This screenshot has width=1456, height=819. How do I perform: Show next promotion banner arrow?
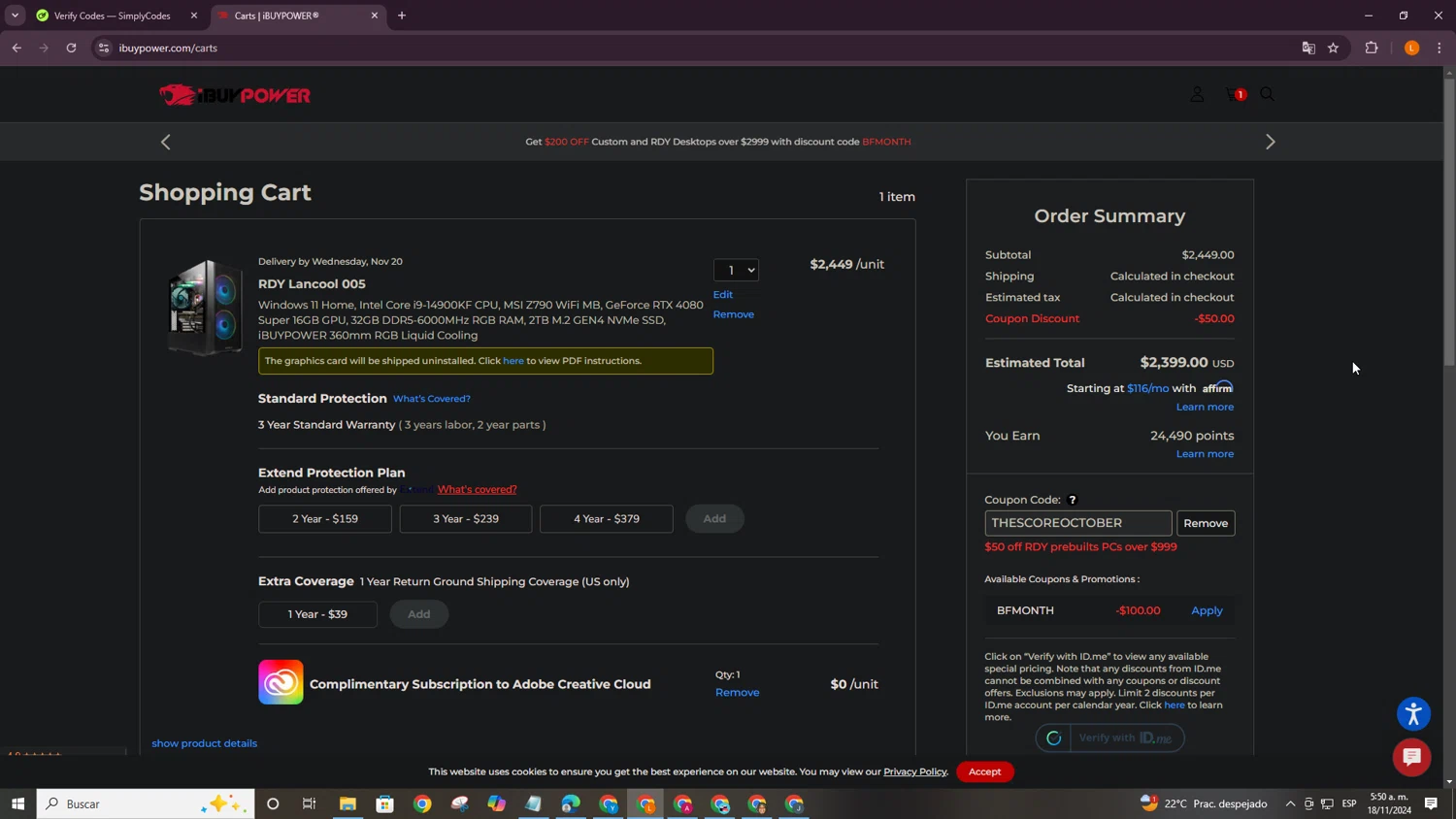coord(1270,142)
